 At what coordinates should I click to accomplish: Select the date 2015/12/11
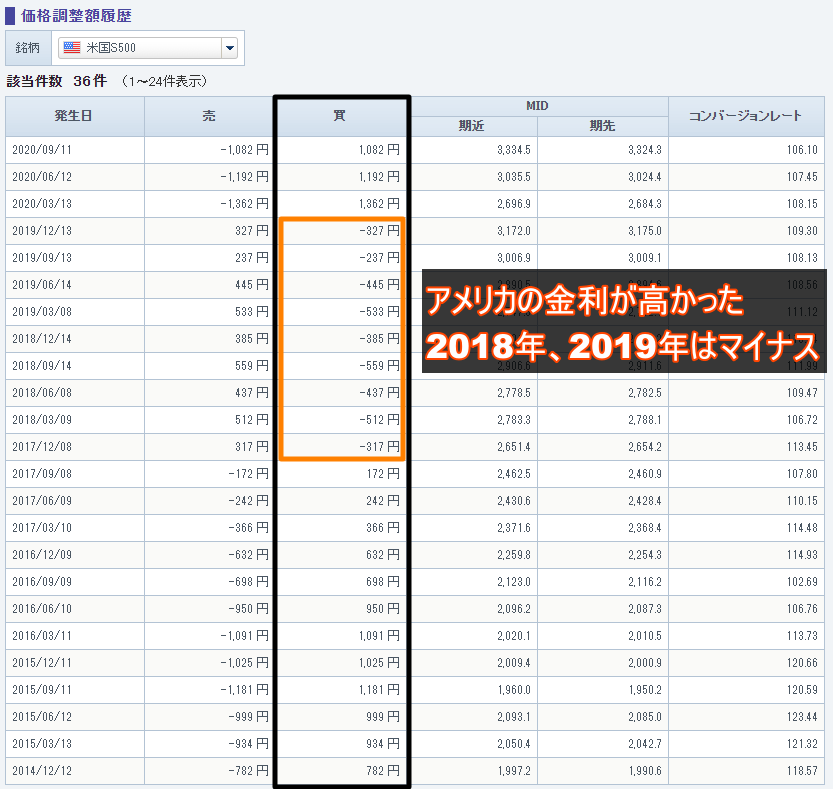tap(42, 663)
